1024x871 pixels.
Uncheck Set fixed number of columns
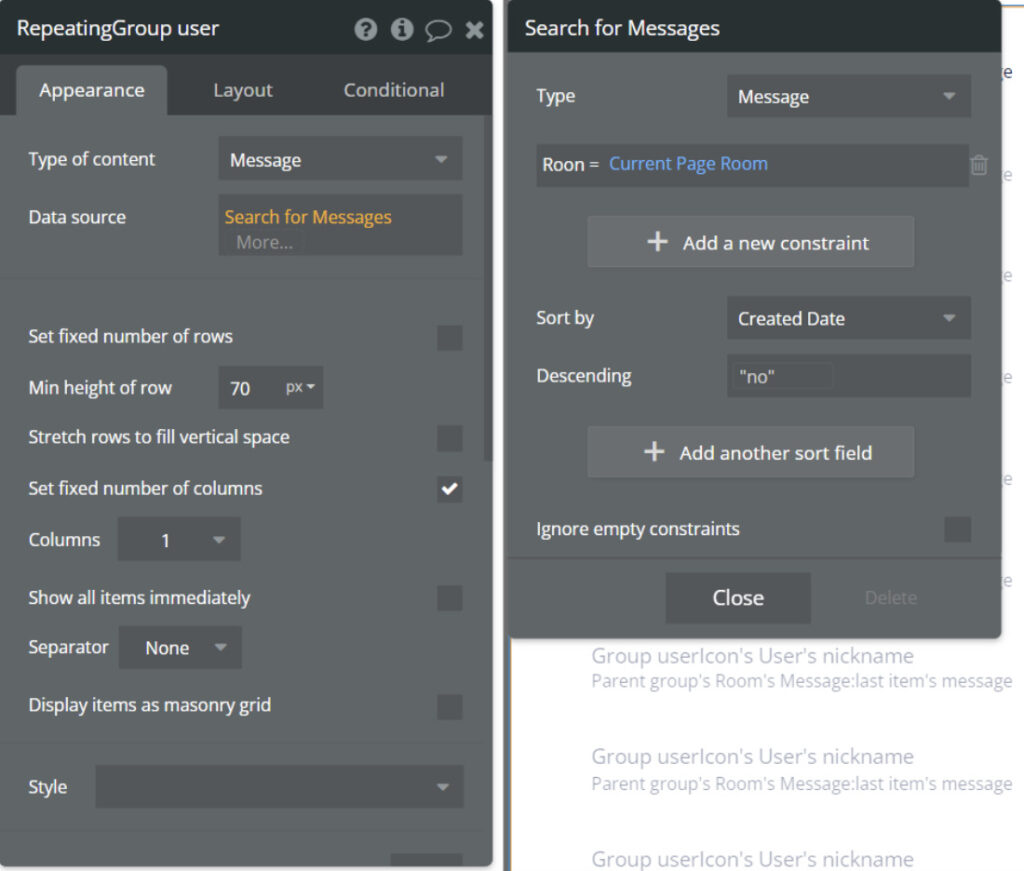[450, 489]
